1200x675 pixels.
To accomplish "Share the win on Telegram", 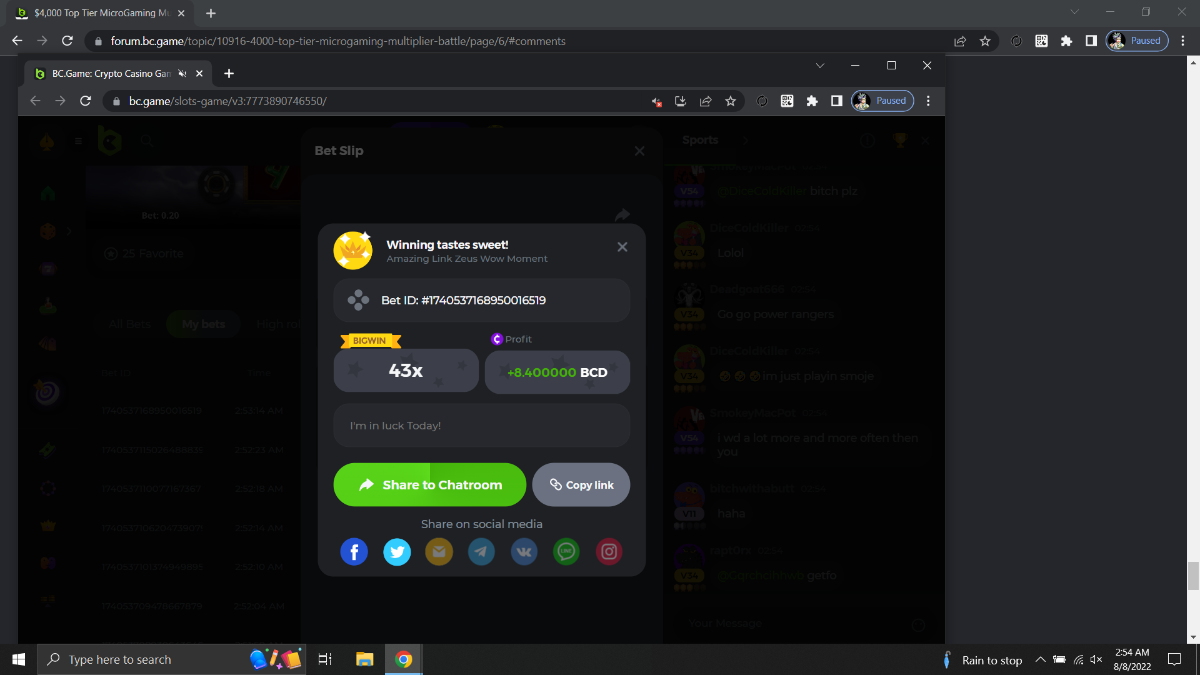I will (481, 551).
